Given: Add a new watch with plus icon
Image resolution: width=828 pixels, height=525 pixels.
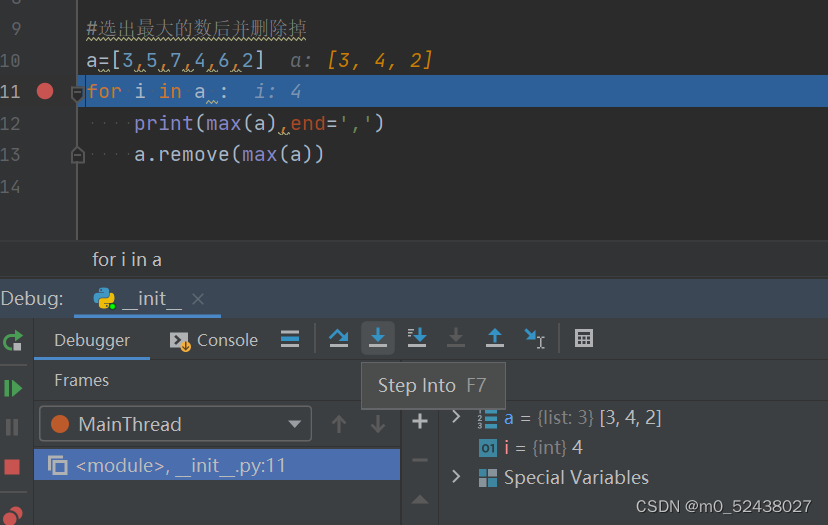Looking at the screenshot, I should [420, 421].
